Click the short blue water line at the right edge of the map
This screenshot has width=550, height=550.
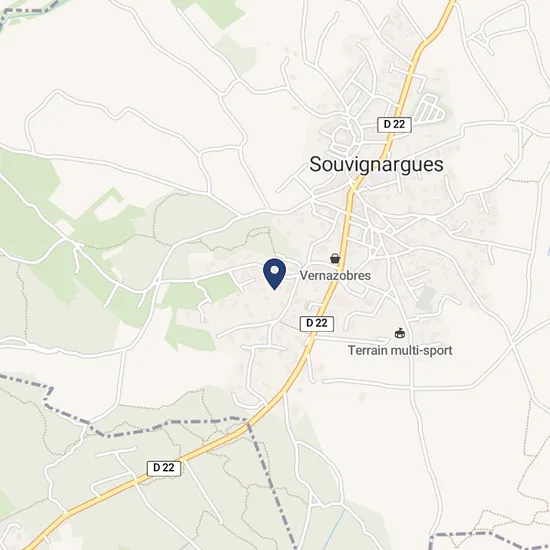(x=548, y=249)
